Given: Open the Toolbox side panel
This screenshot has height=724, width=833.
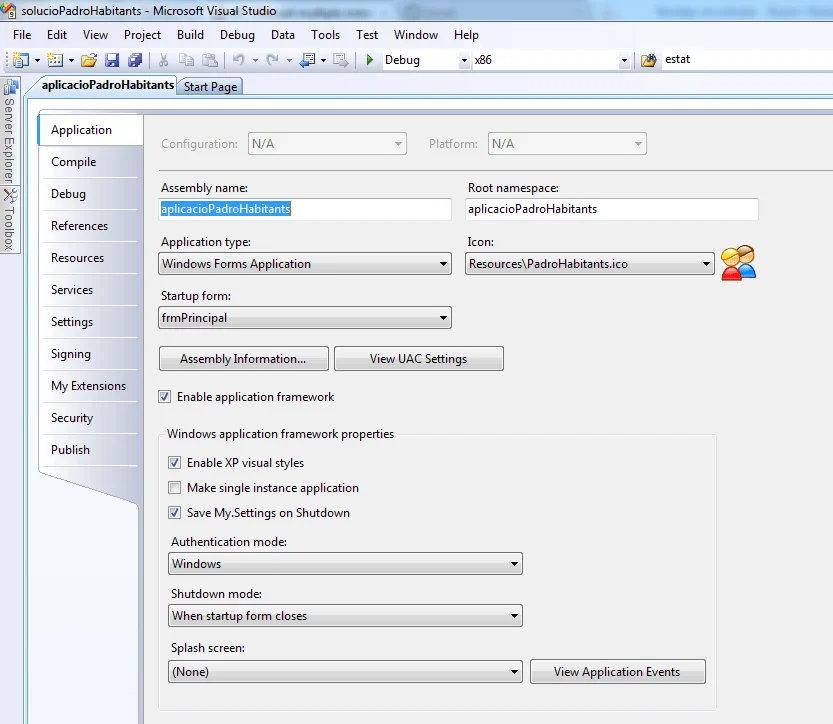Looking at the screenshot, I should pyautogui.click(x=10, y=220).
